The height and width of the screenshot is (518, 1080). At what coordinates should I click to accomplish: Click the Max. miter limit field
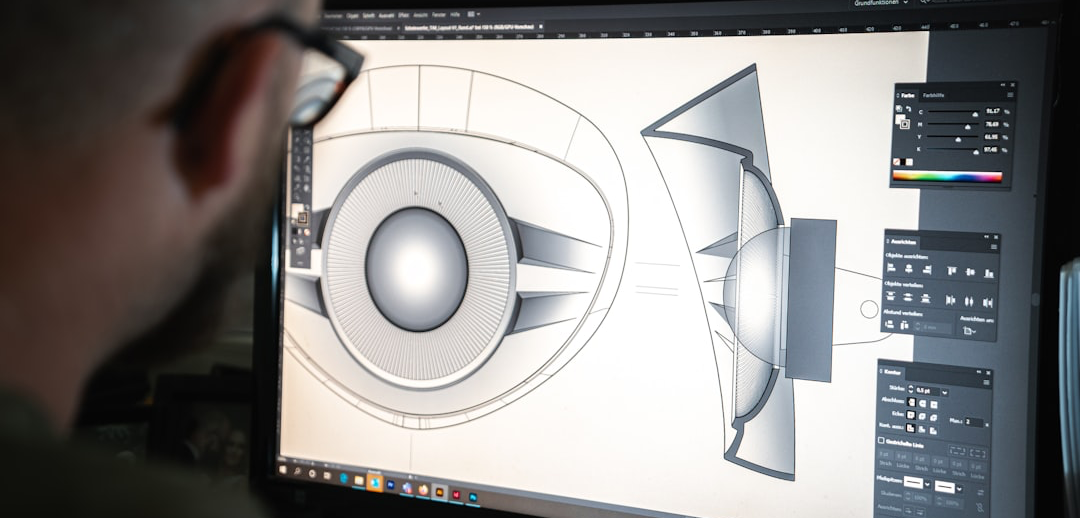point(974,422)
